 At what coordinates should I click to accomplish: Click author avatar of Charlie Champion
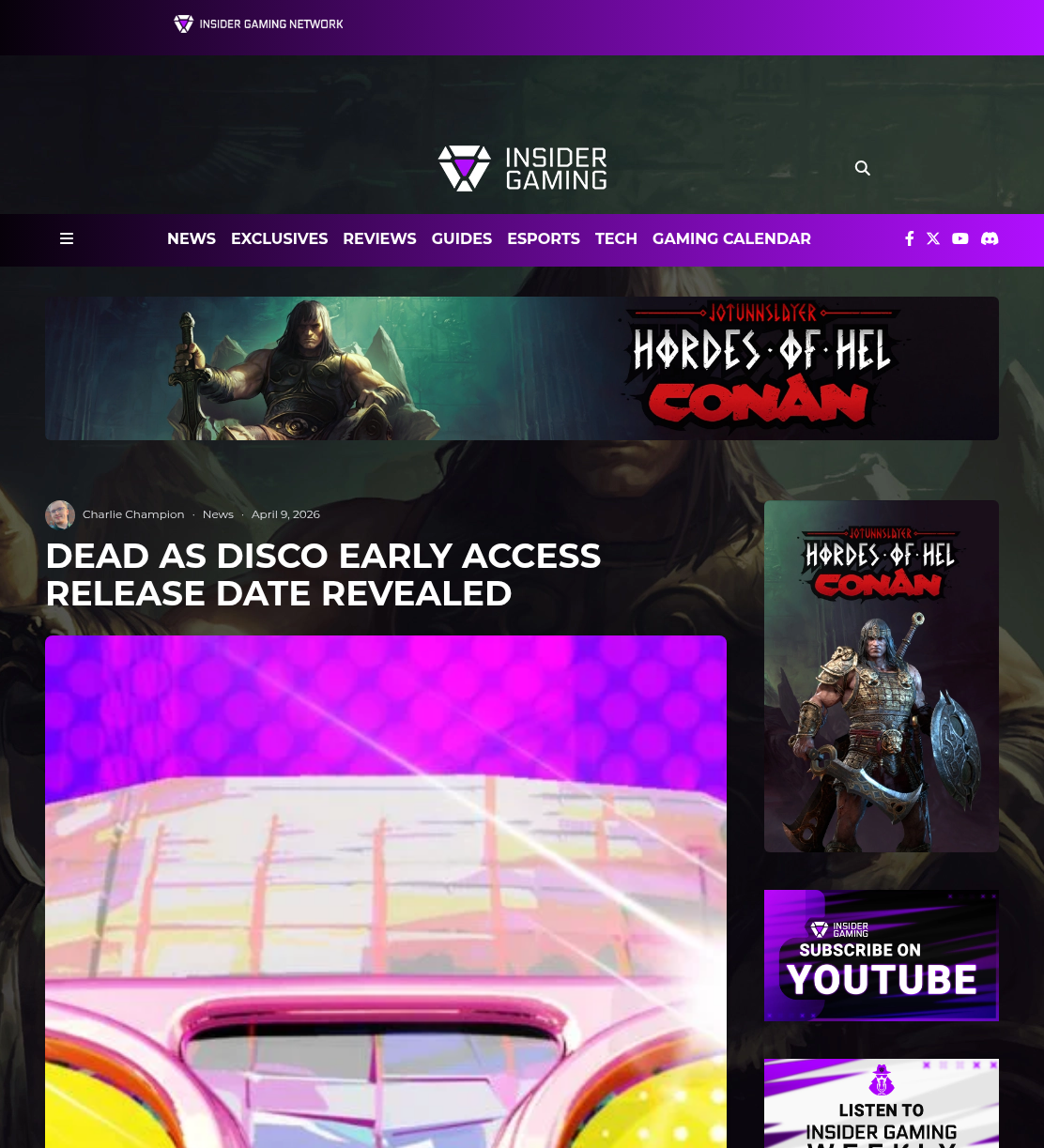tap(60, 514)
